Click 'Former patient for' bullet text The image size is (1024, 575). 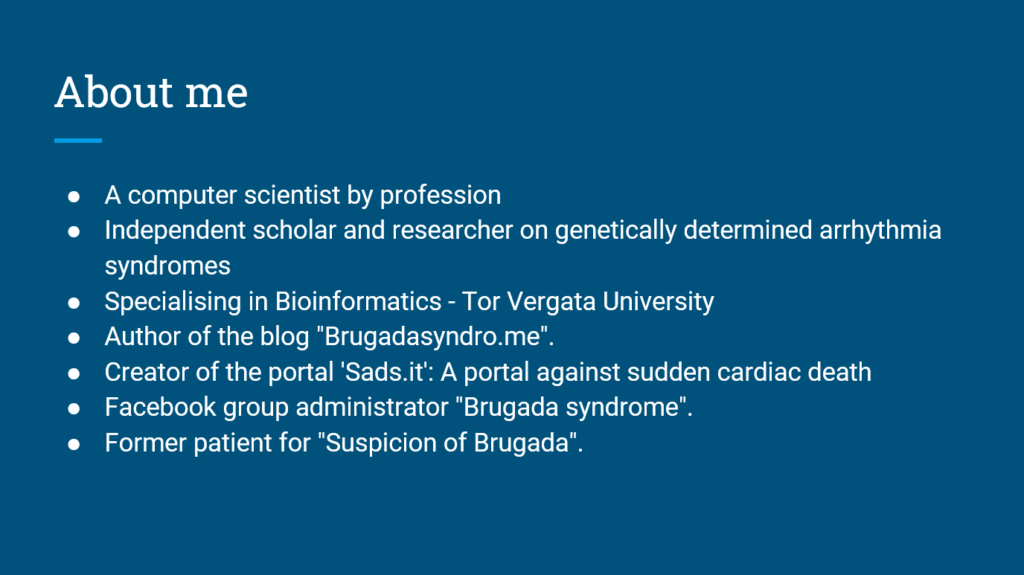tap(207, 443)
